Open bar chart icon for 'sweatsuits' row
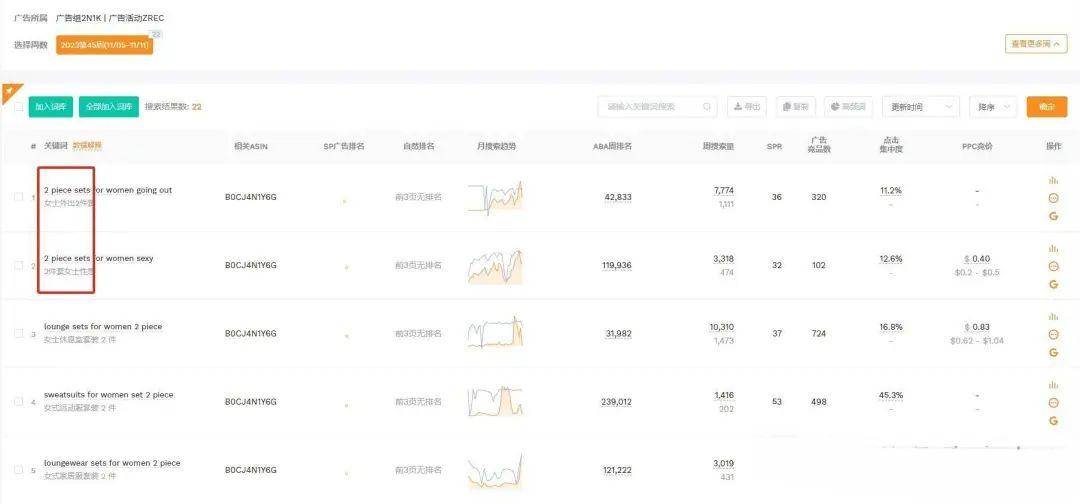 1053,385
